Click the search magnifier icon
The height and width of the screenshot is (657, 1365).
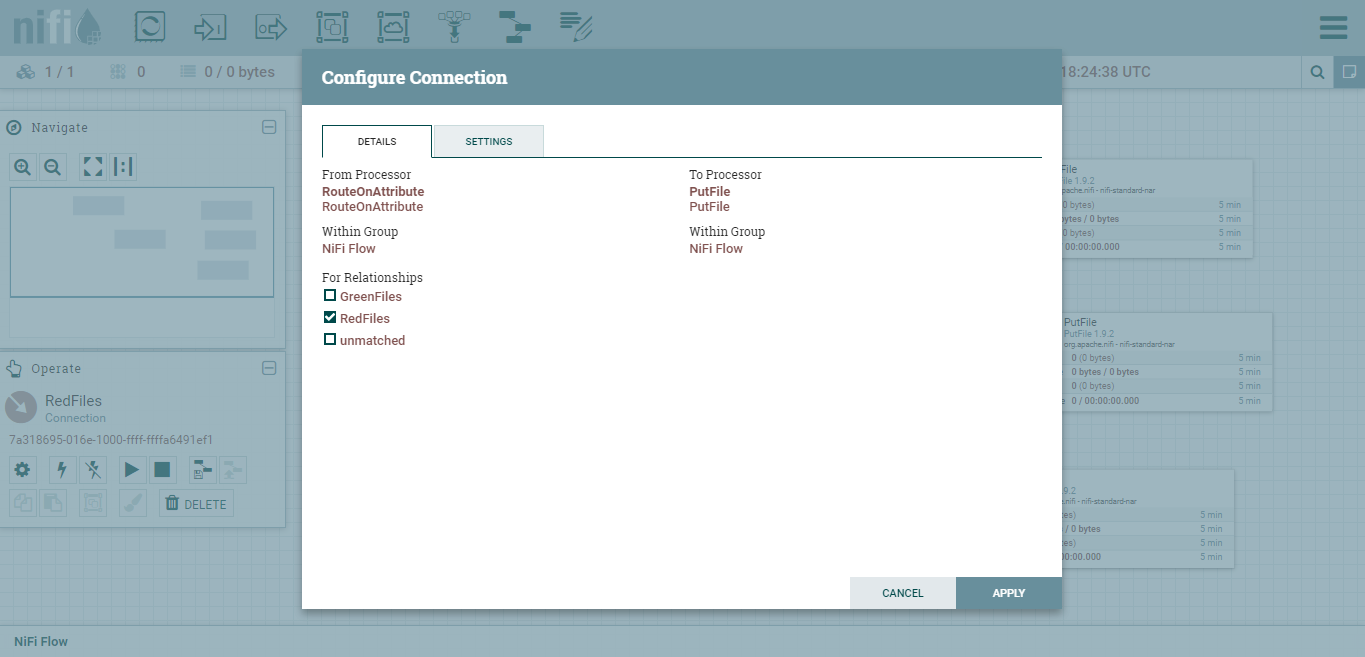tap(1318, 72)
